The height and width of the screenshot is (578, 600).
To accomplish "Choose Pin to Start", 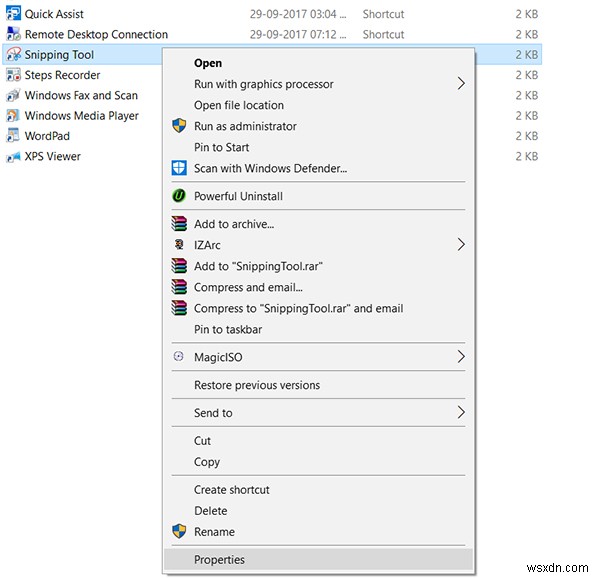I will [x=318, y=147].
